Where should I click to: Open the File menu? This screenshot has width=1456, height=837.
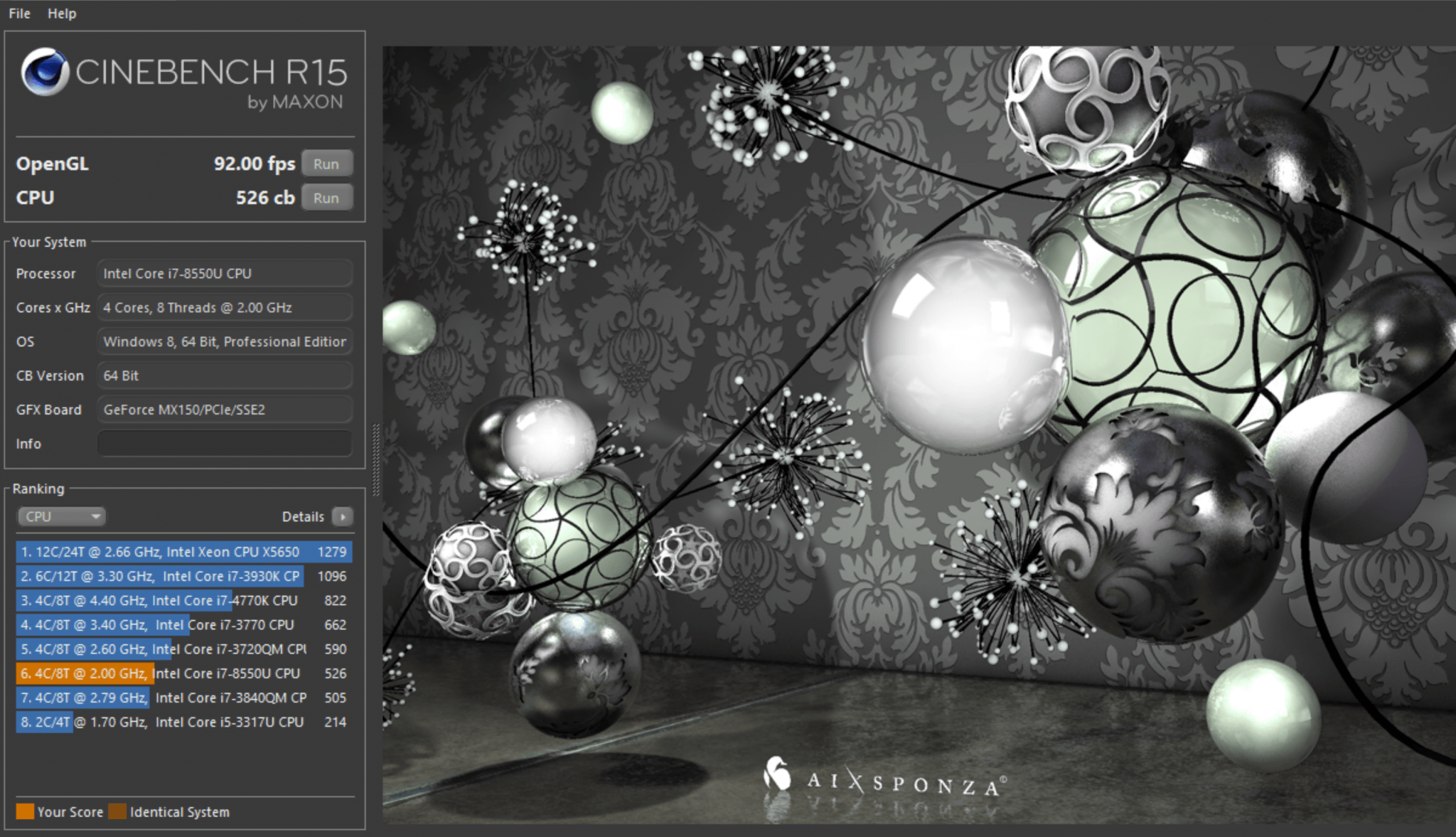tap(19, 14)
